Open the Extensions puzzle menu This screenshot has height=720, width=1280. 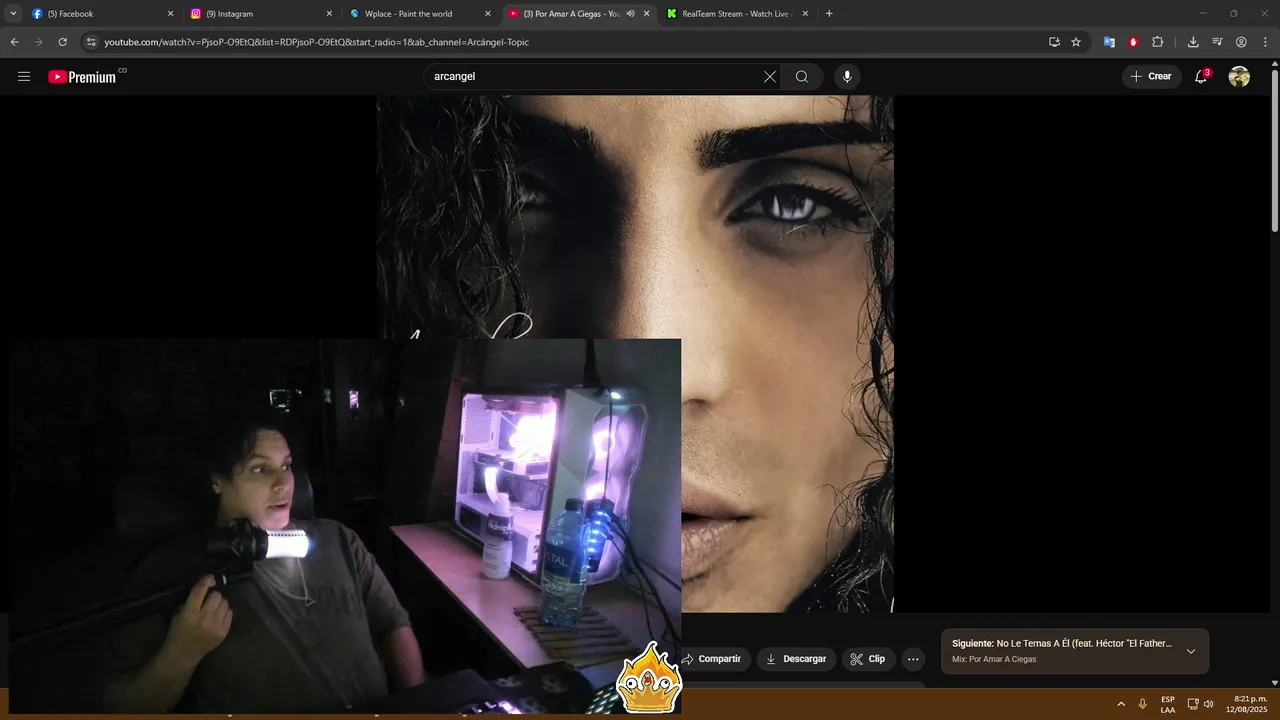(x=1158, y=42)
